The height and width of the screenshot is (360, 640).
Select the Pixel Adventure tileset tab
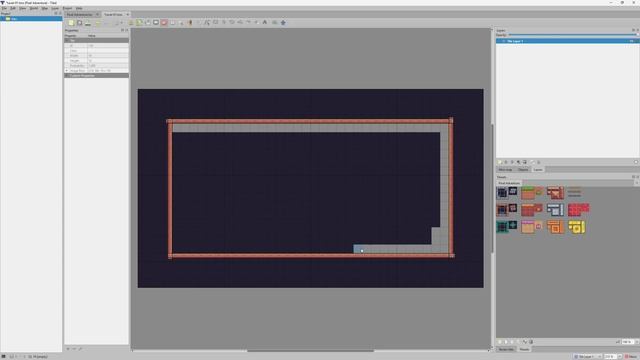coord(509,183)
